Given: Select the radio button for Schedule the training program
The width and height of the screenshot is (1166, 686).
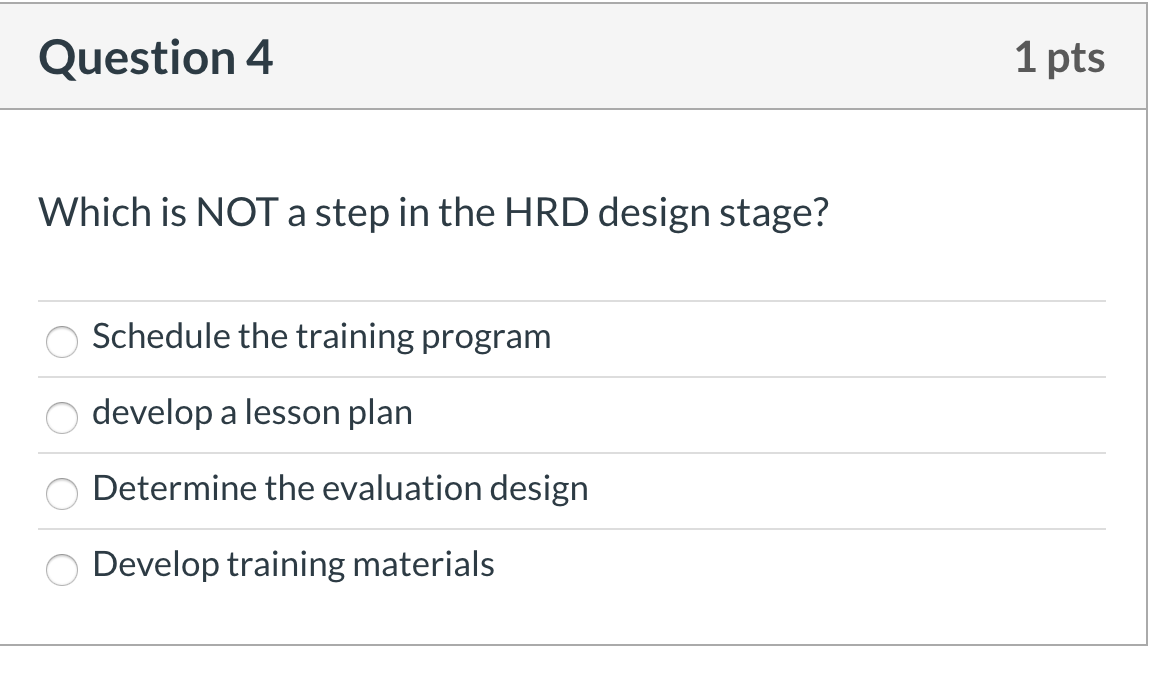Looking at the screenshot, I should tap(62, 342).
